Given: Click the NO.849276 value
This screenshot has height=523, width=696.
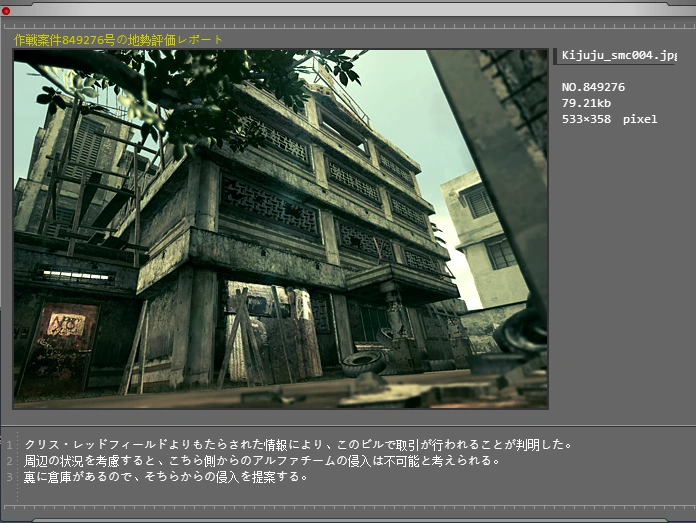Looking at the screenshot, I should 593,87.
